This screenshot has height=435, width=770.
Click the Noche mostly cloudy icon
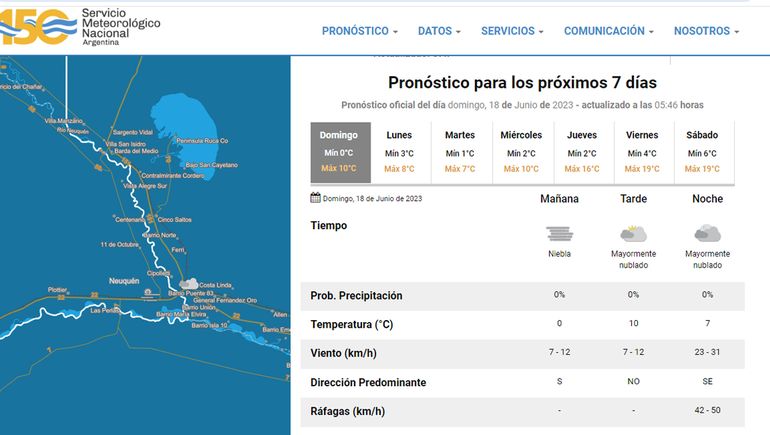click(x=707, y=234)
